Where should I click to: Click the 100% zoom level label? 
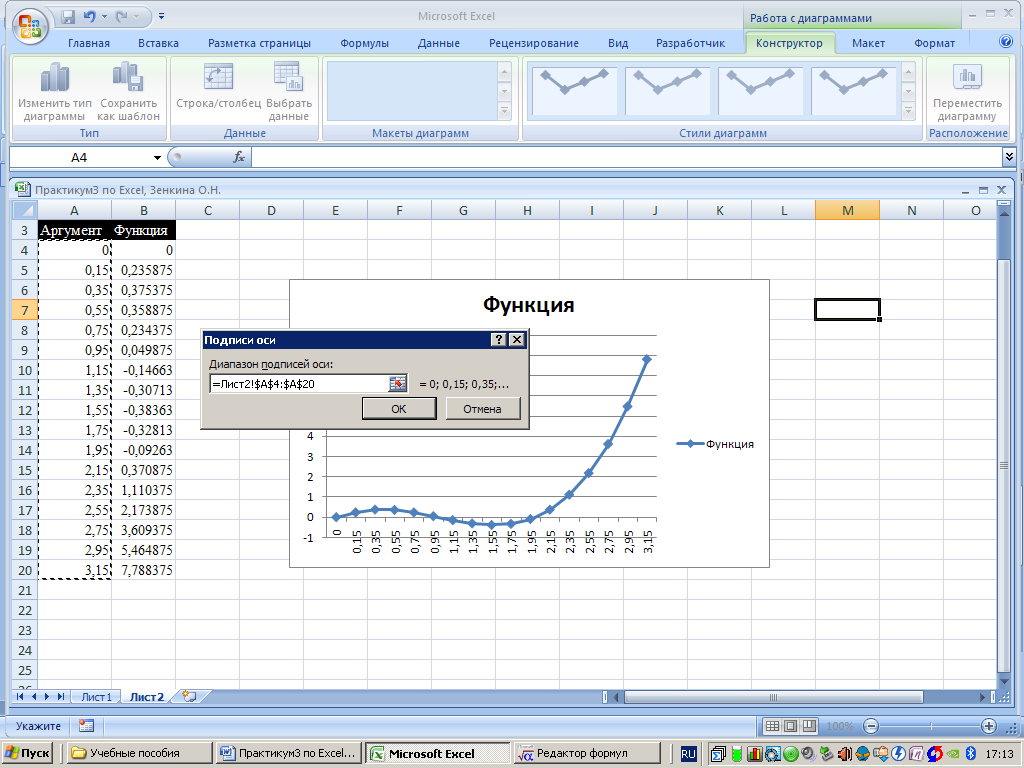(840, 726)
